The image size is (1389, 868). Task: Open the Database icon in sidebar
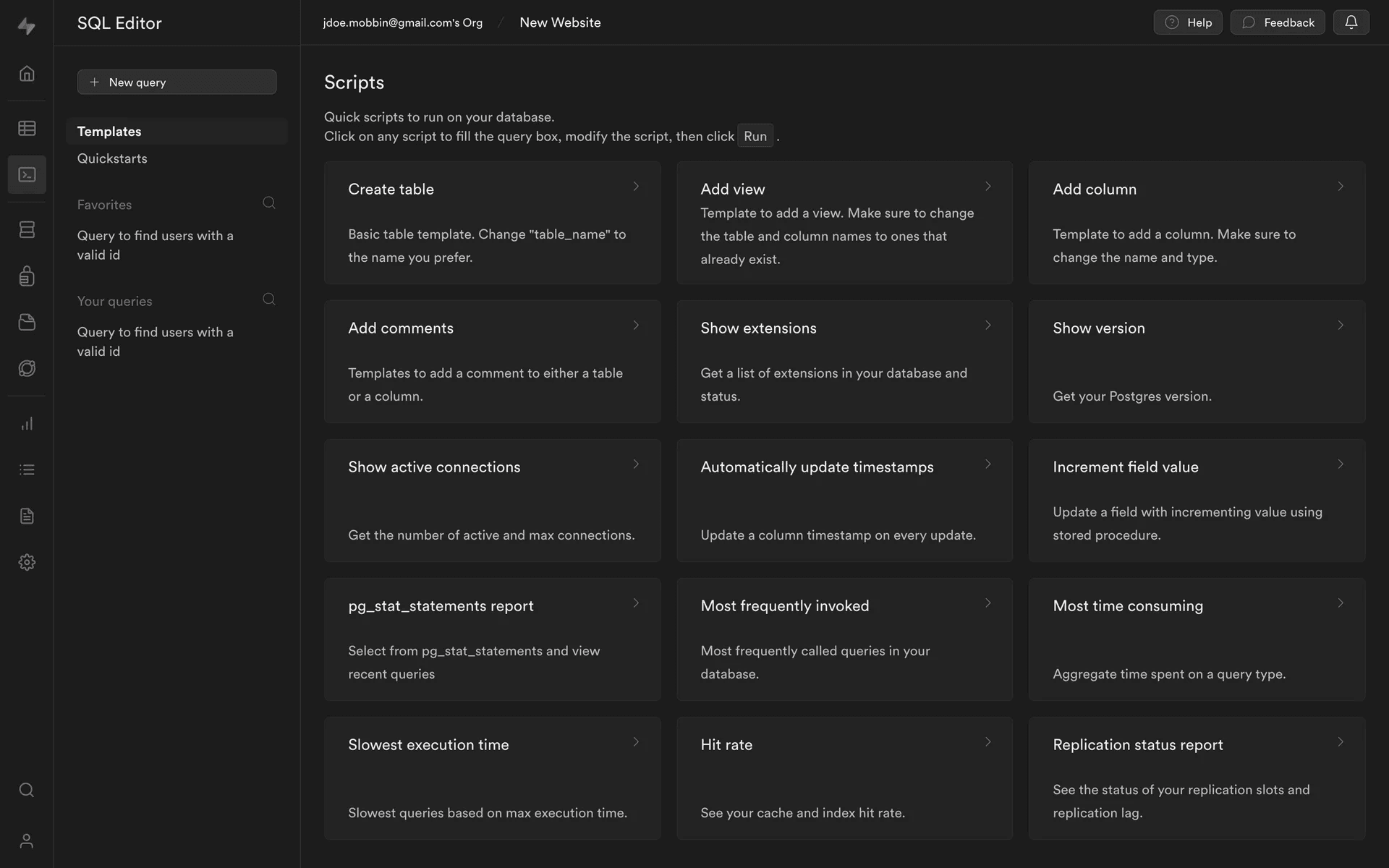(27, 229)
